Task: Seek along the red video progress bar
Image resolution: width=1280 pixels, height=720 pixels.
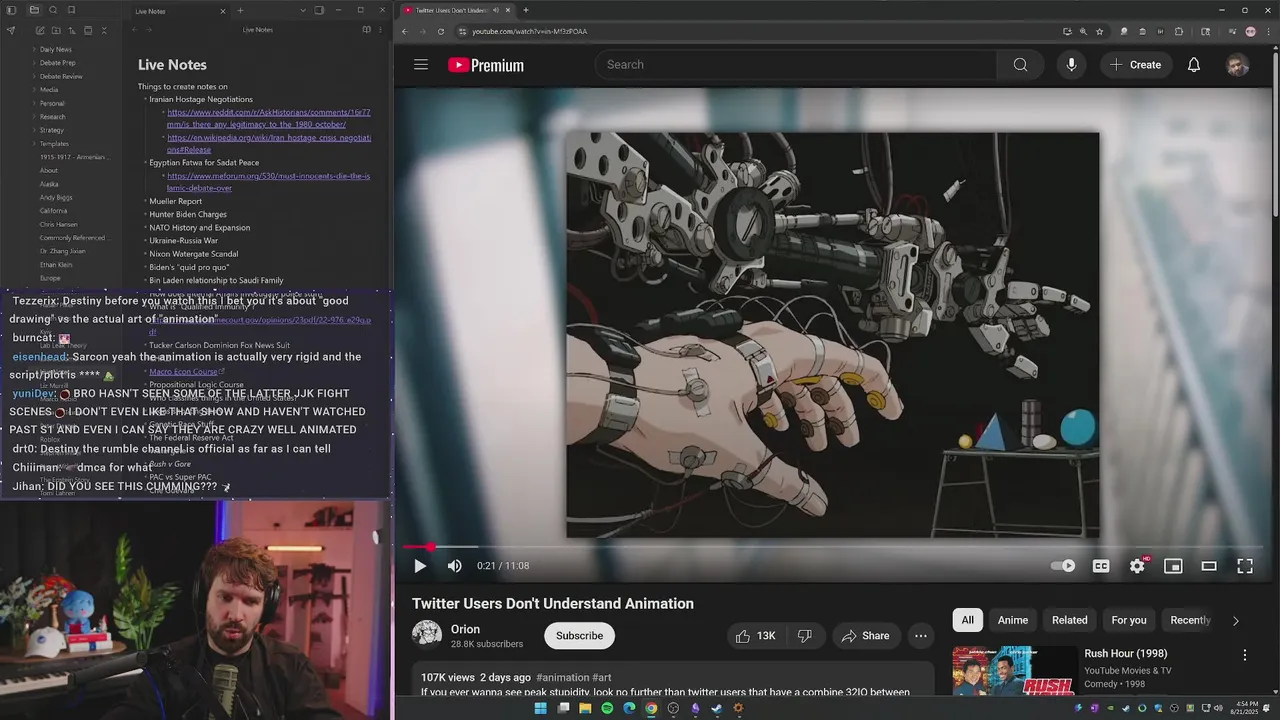Action: 833,547
